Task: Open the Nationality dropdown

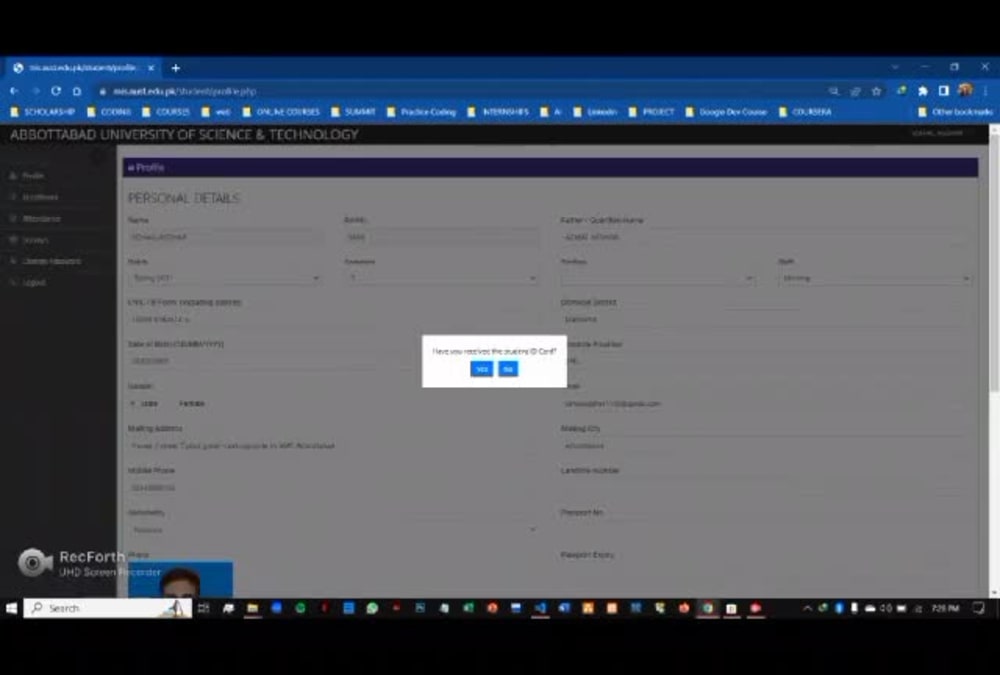Action: click(x=332, y=530)
